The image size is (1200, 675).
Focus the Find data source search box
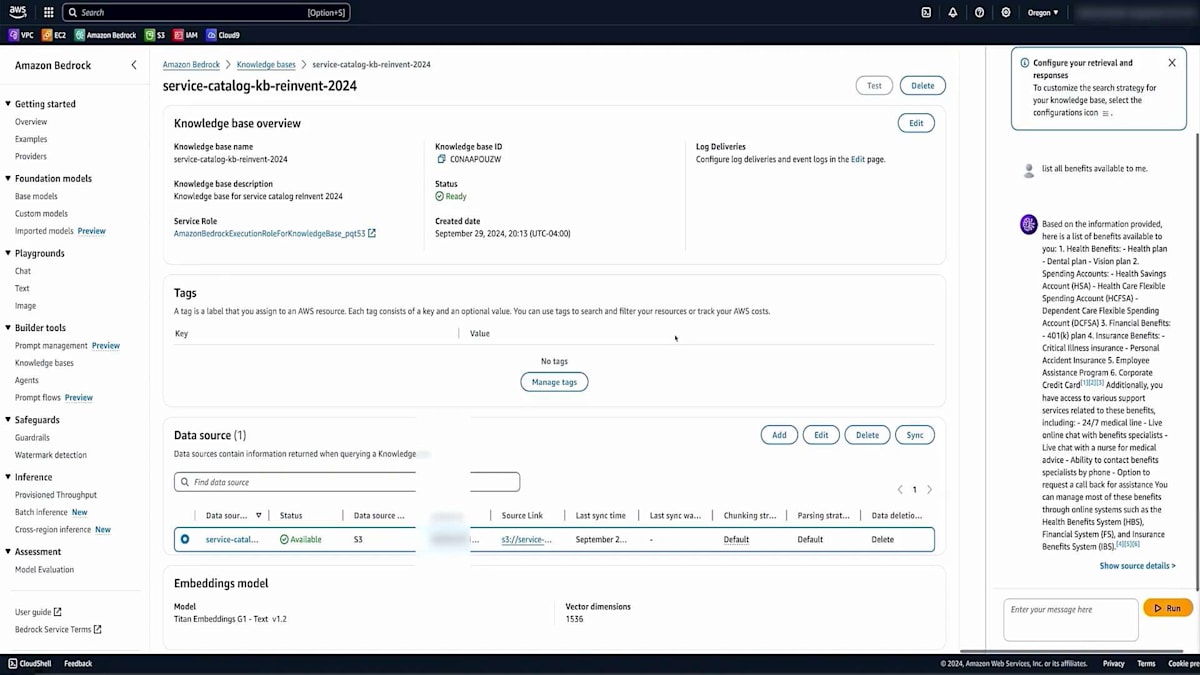[347, 482]
